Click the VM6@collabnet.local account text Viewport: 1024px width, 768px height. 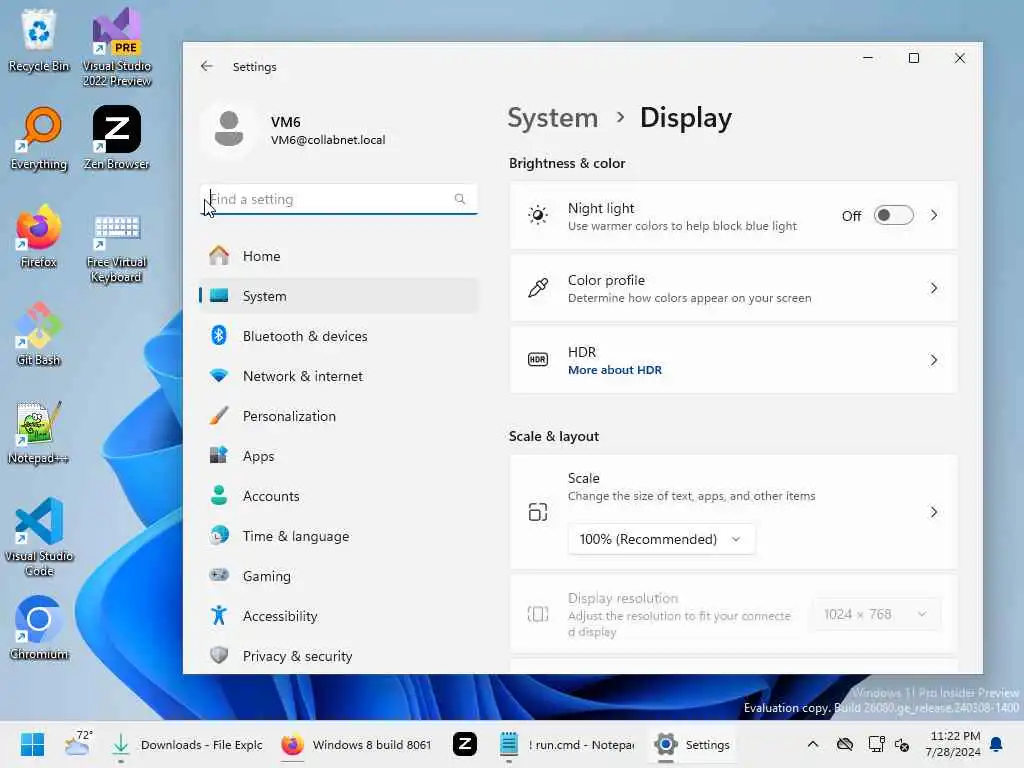pos(328,140)
